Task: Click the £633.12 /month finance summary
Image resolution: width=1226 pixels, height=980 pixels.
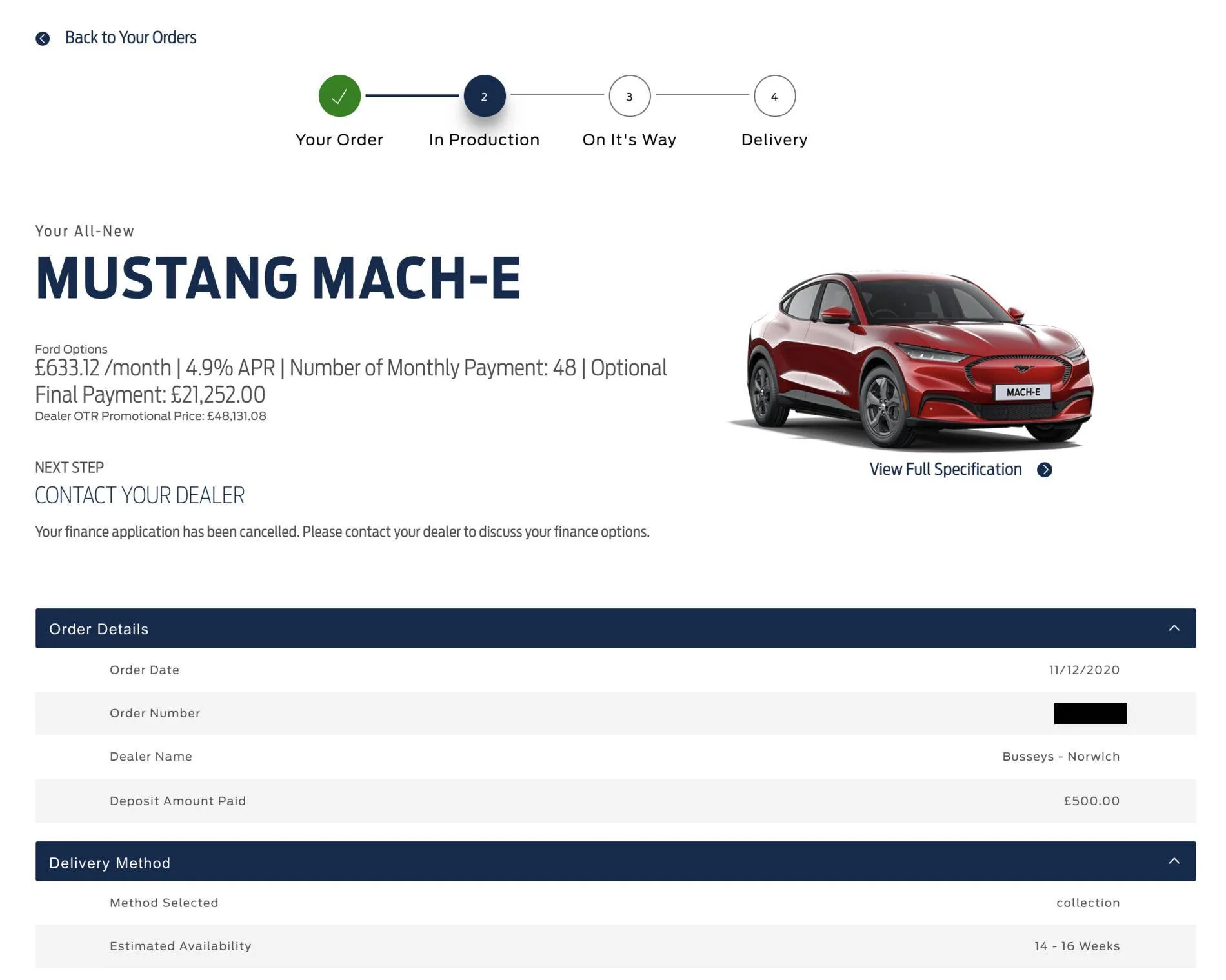Action: pyautogui.click(x=351, y=381)
